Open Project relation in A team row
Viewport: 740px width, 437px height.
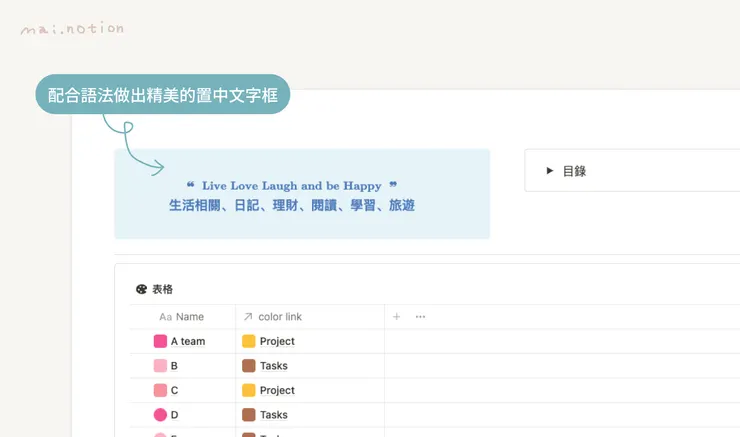tap(277, 341)
